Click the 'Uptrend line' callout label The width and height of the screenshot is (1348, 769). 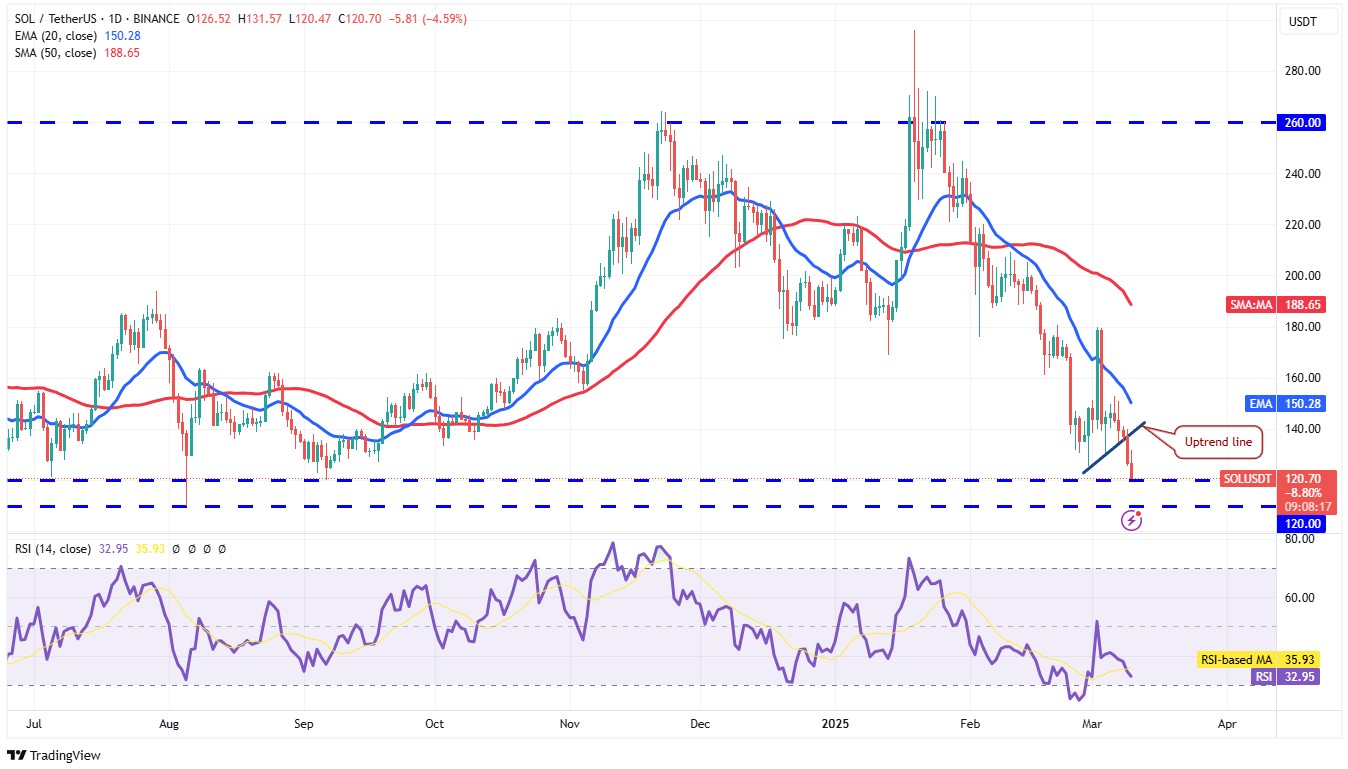(x=1217, y=441)
